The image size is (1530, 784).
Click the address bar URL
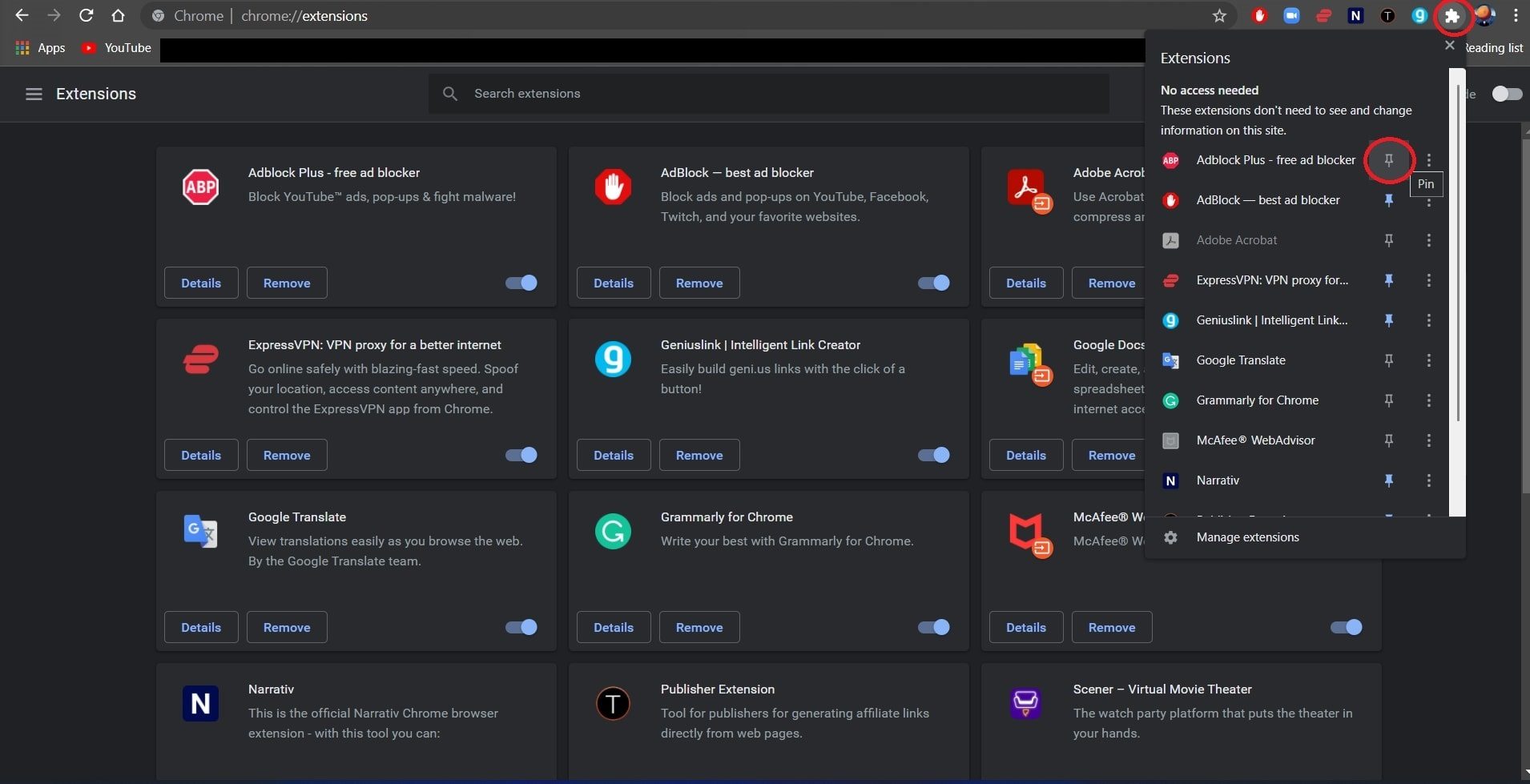(304, 16)
